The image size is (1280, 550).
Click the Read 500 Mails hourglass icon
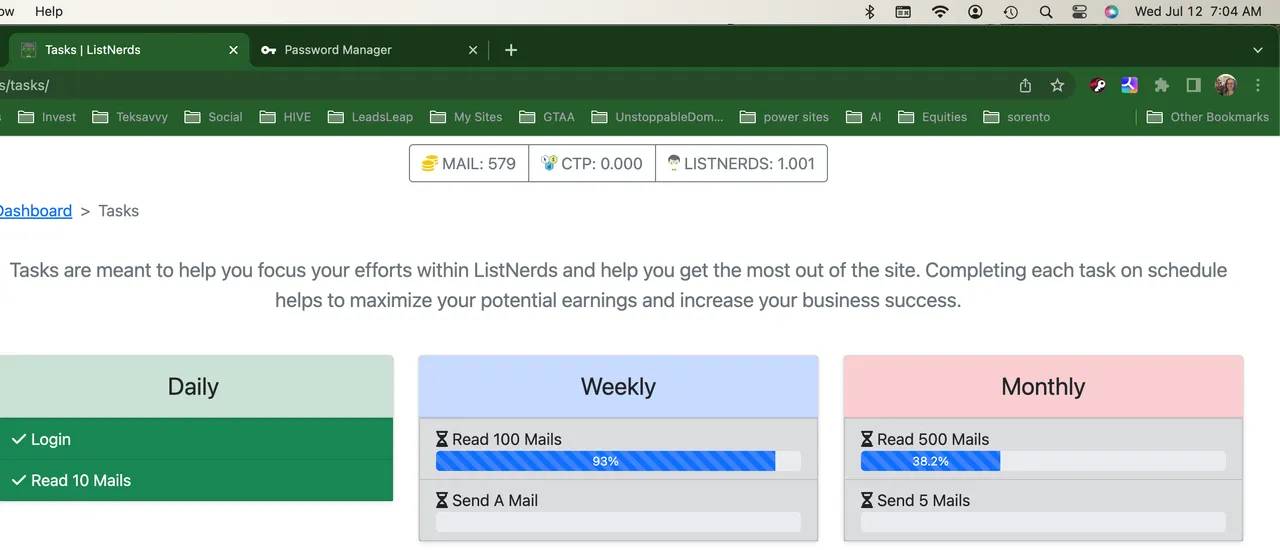[867, 439]
